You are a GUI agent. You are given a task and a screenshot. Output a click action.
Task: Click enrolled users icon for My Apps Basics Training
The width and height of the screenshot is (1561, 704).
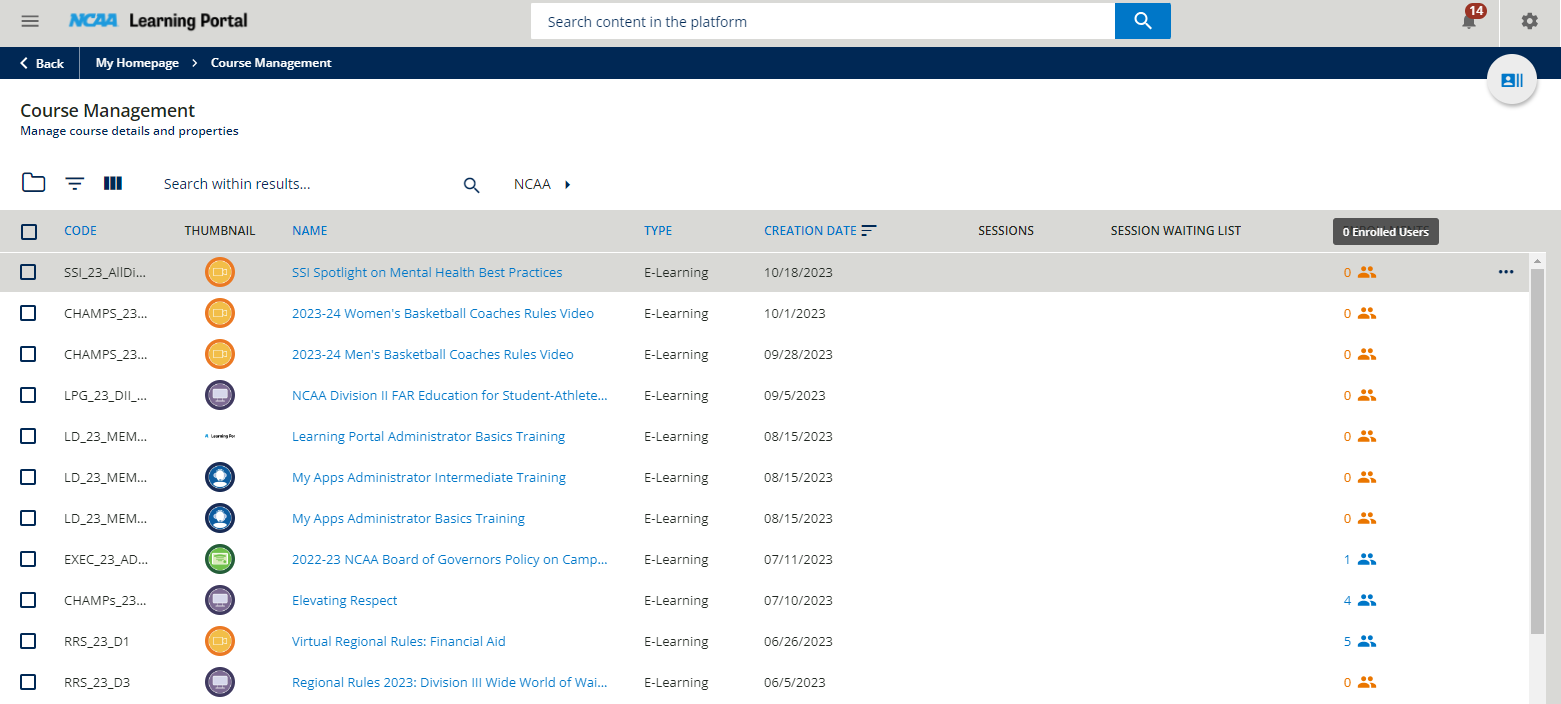coord(1367,518)
